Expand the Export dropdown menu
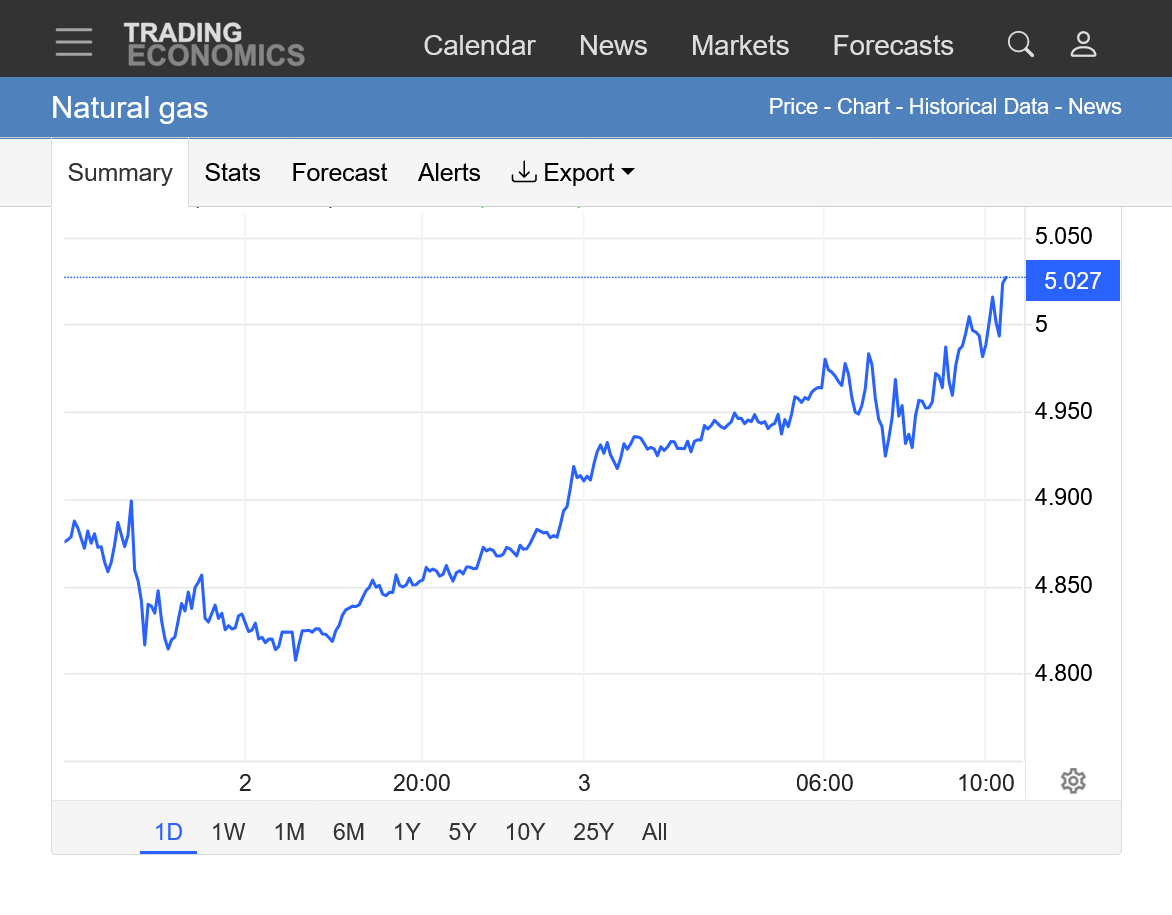The height and width of the screenshot is (915, 1172). pos(628,173)
